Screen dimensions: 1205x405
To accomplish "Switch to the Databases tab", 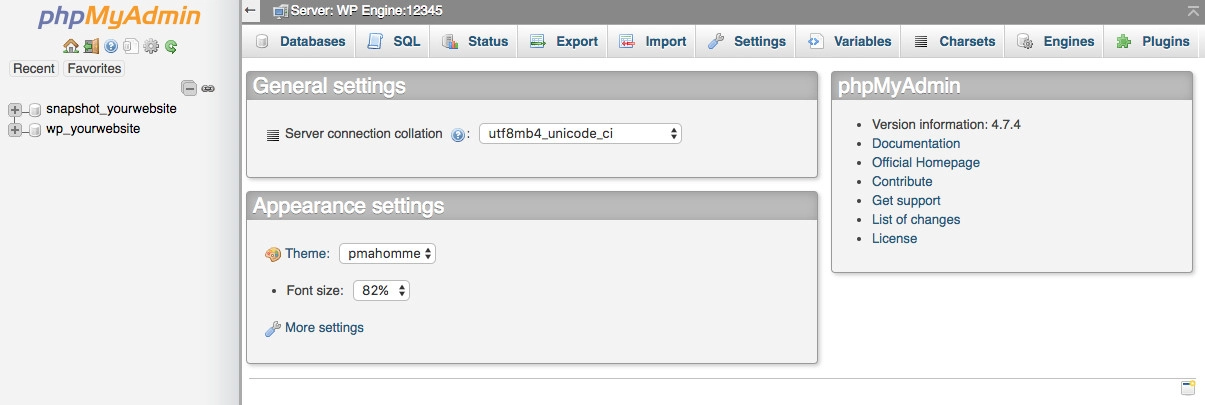I will [302, 42].
